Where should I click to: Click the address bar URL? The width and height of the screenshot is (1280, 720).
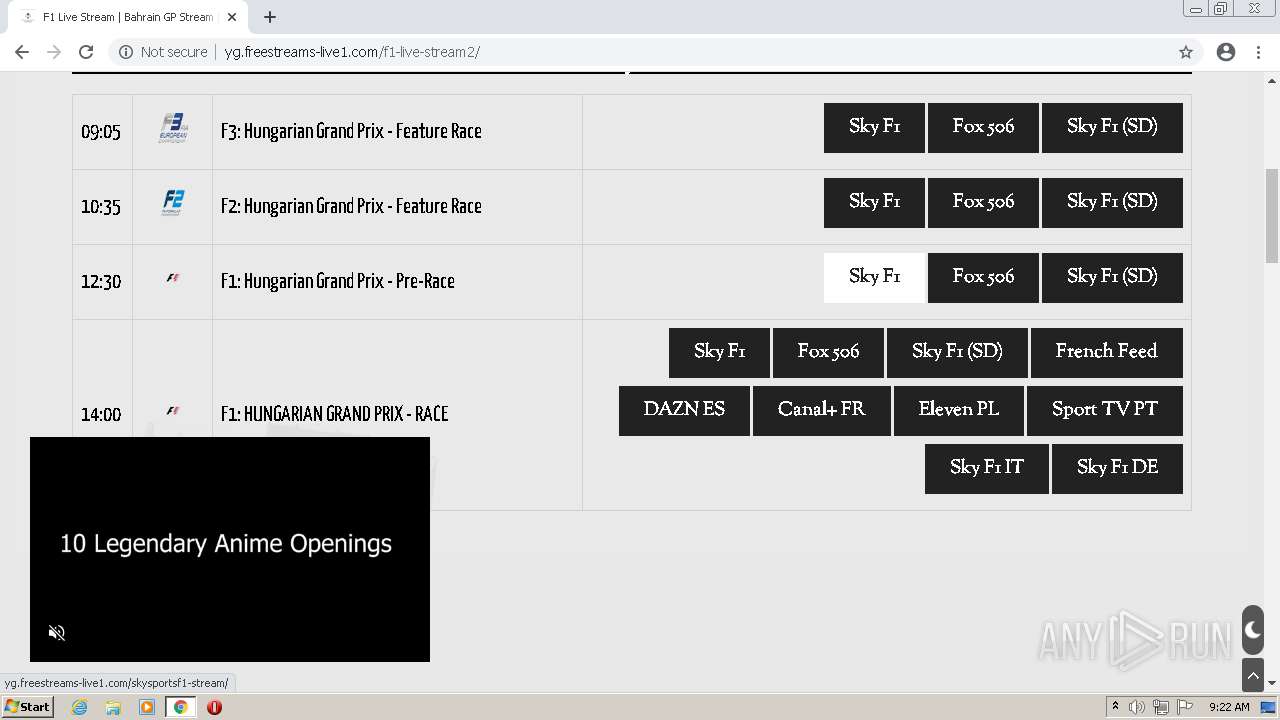coord(352,52)
